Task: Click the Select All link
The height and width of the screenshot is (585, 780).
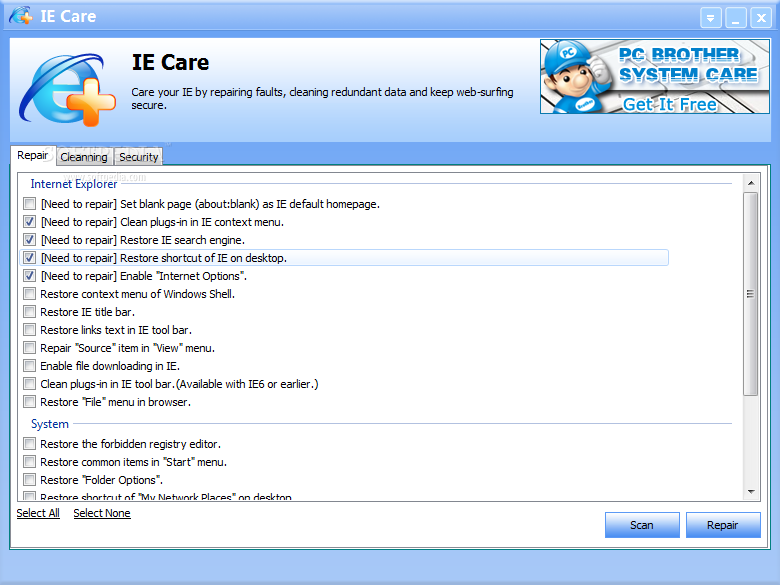Action: pyautogui.click(x=38, y=513)
